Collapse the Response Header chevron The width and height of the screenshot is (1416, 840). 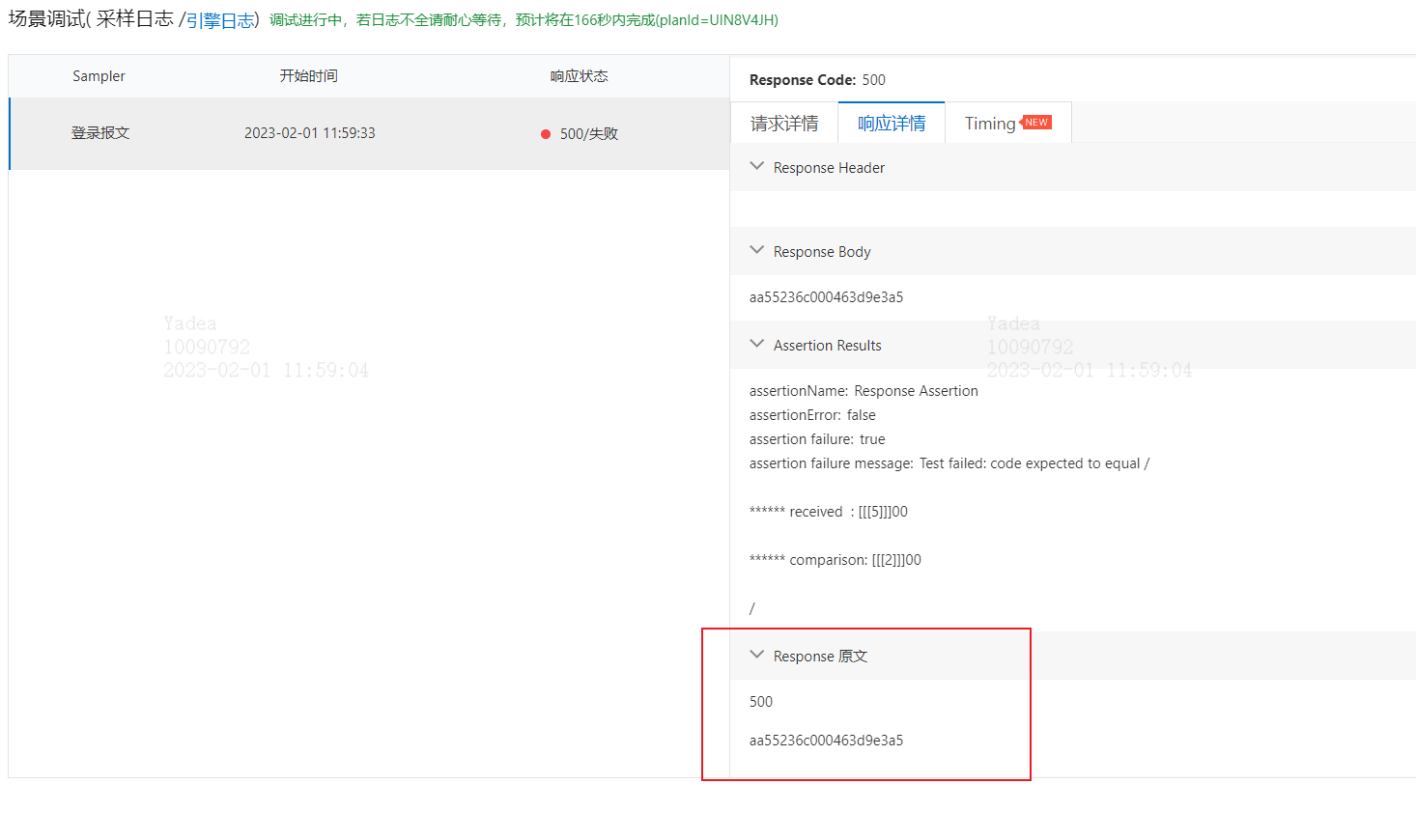tap(757, 167)
